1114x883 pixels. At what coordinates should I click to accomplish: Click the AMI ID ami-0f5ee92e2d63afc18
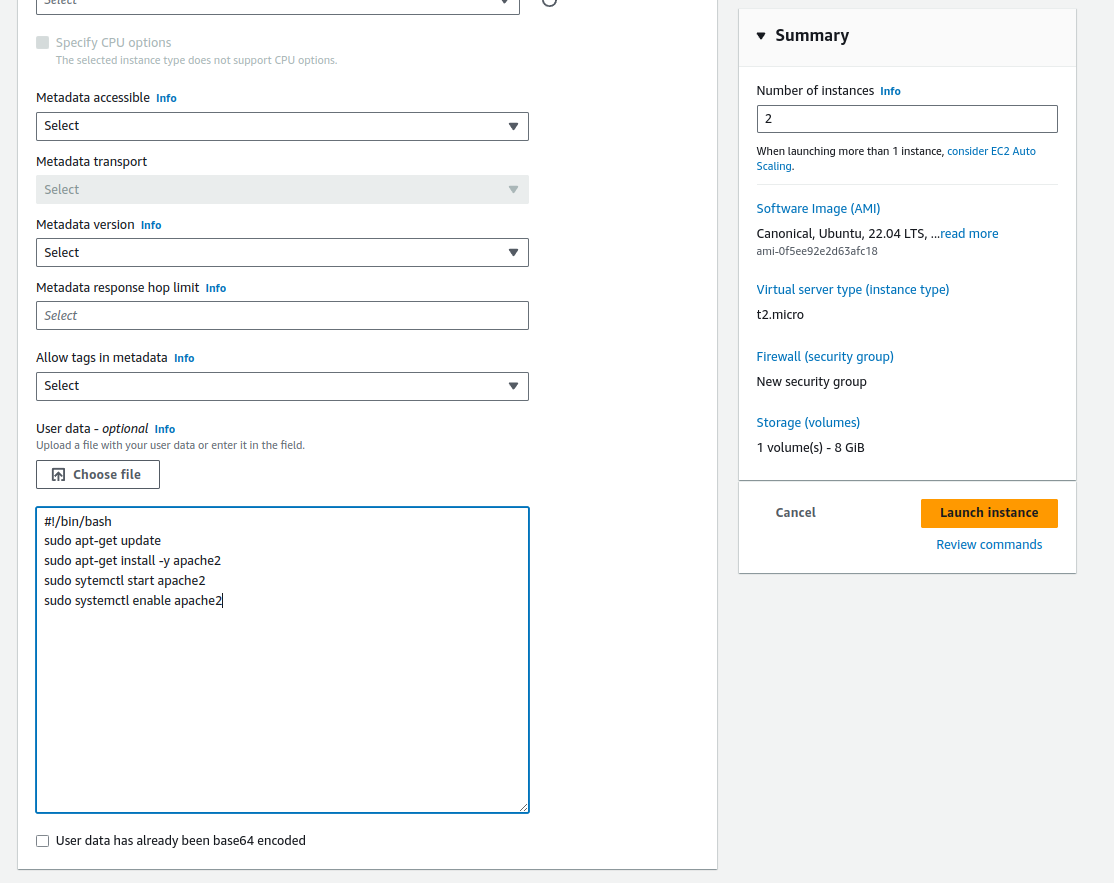(816, 251)
